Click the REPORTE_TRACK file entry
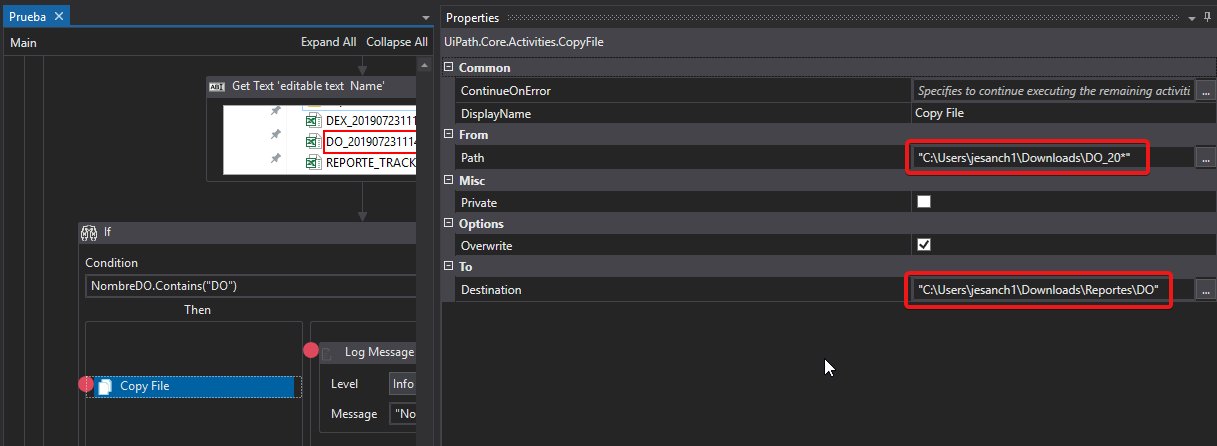1217x446 pixels. [x=370, y=162]
